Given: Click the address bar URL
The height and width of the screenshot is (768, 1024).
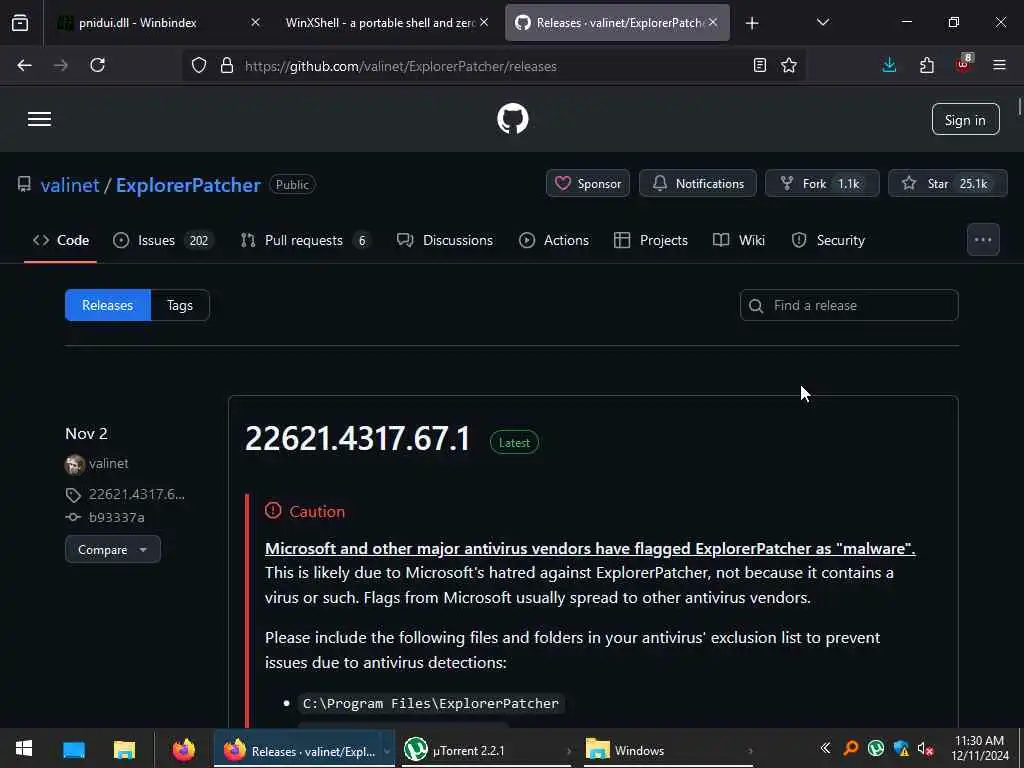Looking at the screenshot, I should pos(401,66).
